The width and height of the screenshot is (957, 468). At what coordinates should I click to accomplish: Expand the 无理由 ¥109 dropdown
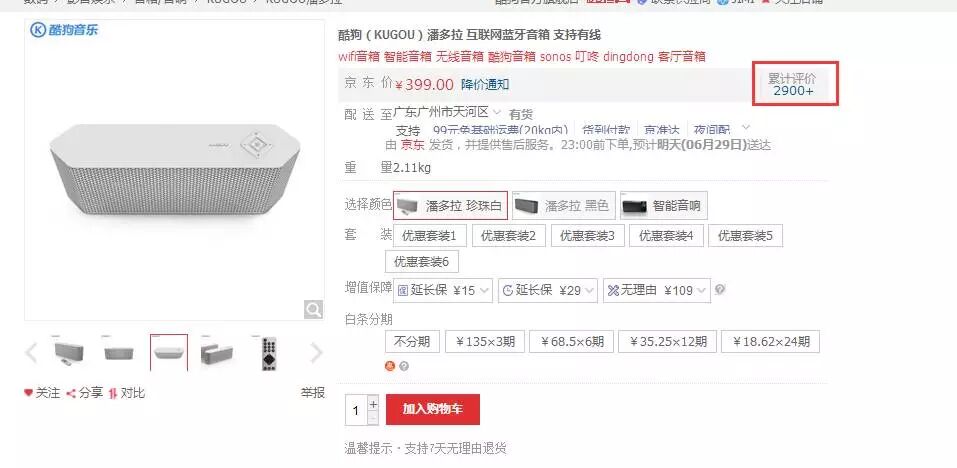coord(657,290)
